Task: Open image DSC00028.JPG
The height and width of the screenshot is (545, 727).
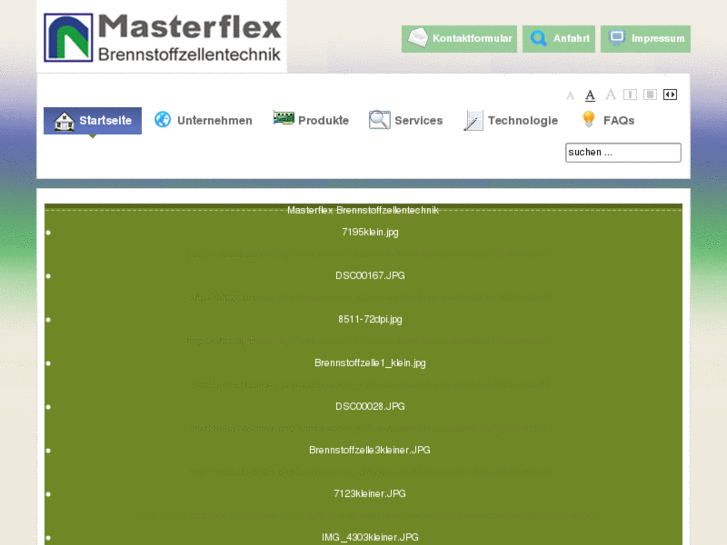Action: coord(370,407)
